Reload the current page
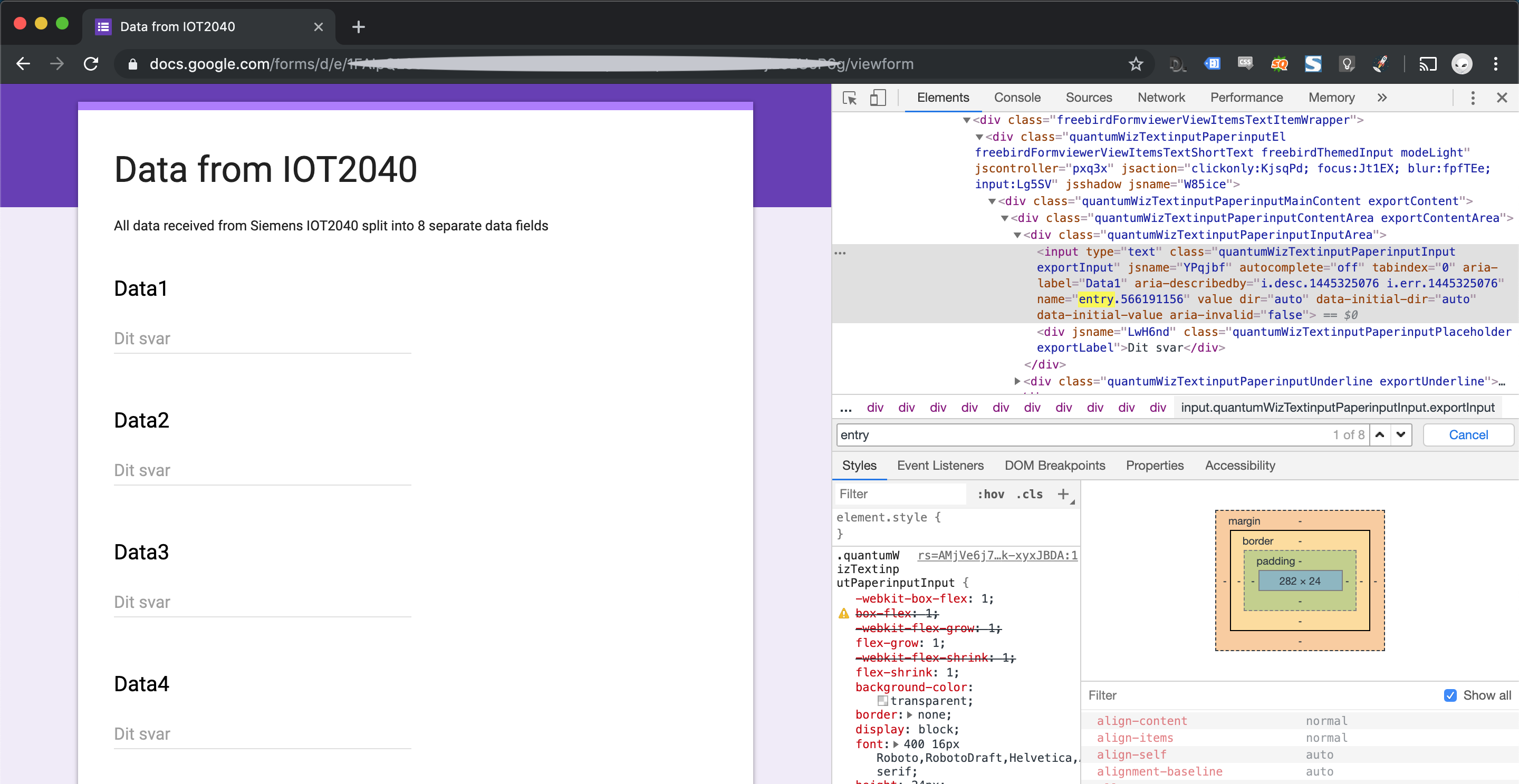The width and height of the screenshot is (1519, 784). pos(91,64)
